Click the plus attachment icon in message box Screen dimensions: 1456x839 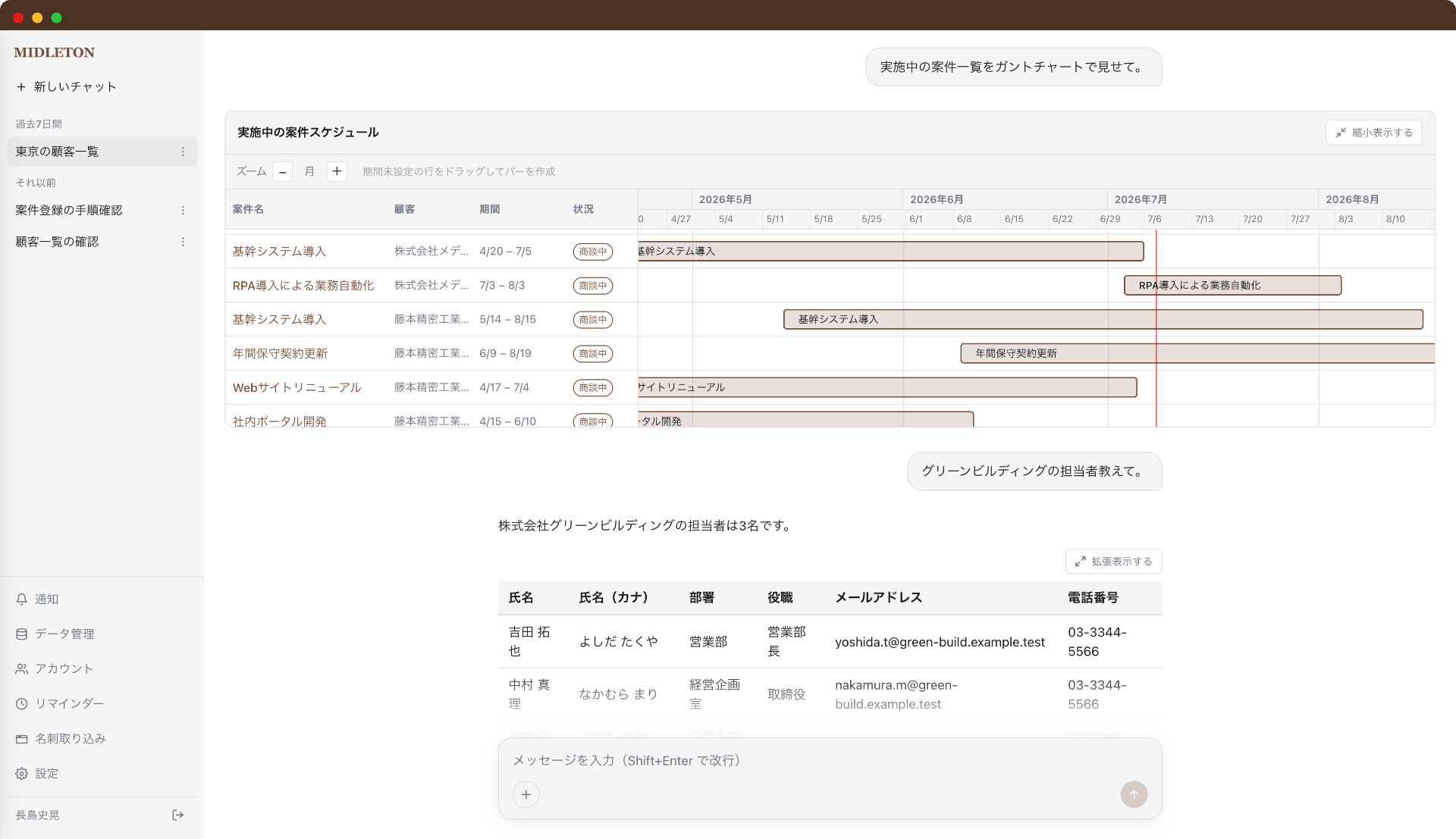tap(526, 794)
